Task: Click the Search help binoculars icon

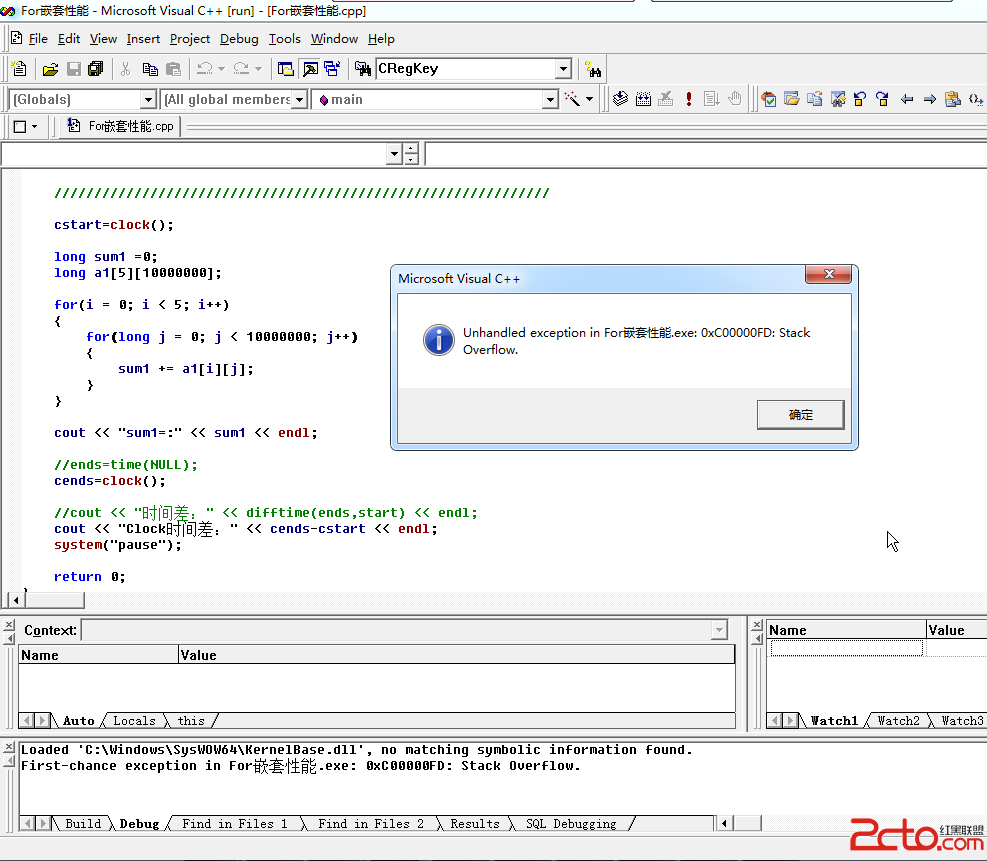Action: pyautogui.click(x=593, y=69)
